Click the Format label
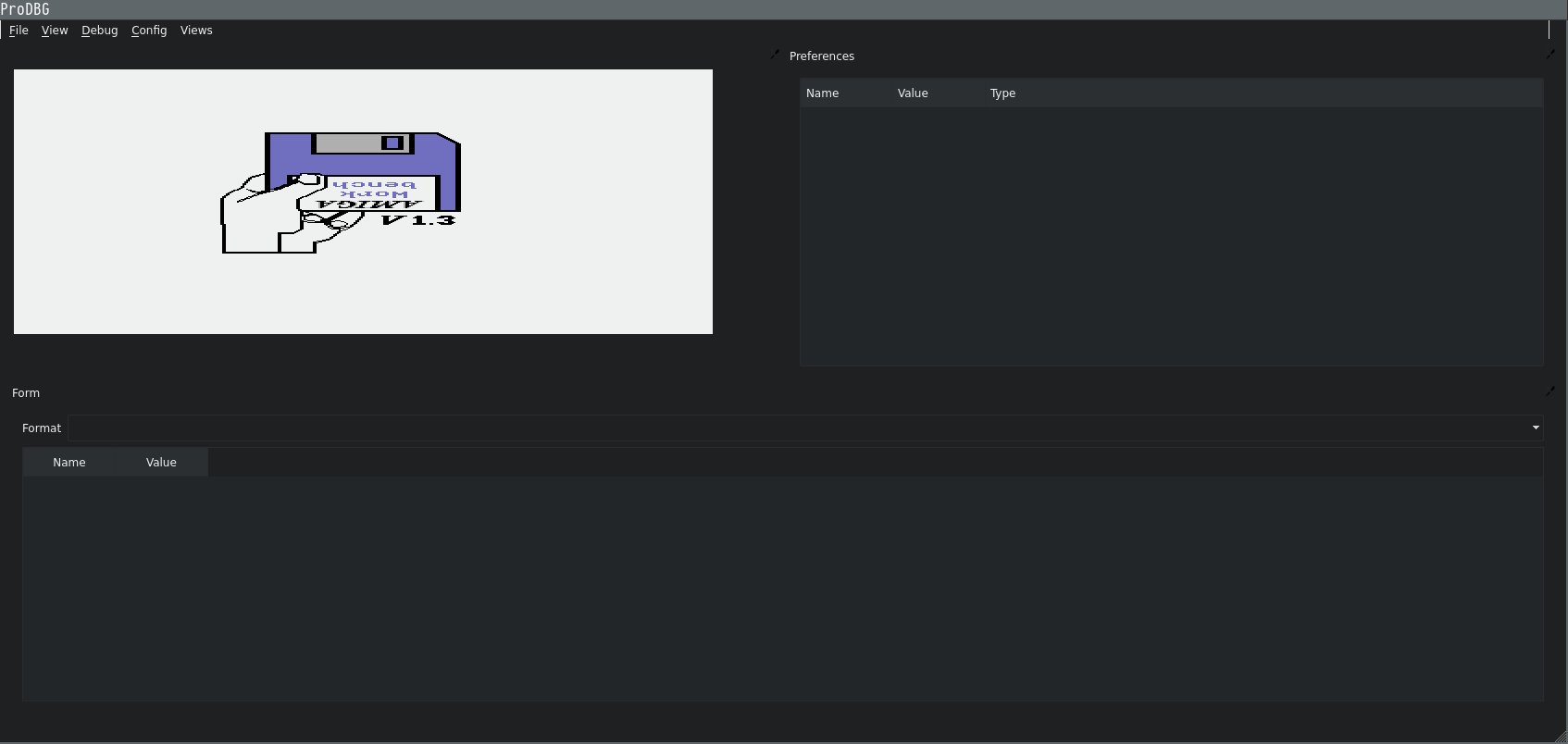This screenshot has width=1568, height=744. (x=42, y=428)
